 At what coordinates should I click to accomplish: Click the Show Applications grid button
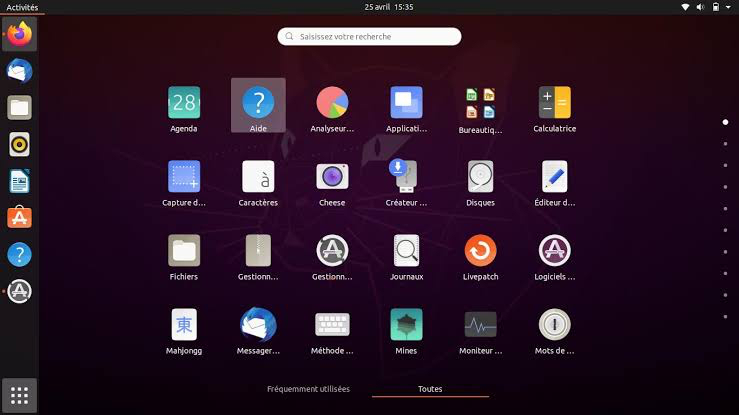(x=19, y=396)
